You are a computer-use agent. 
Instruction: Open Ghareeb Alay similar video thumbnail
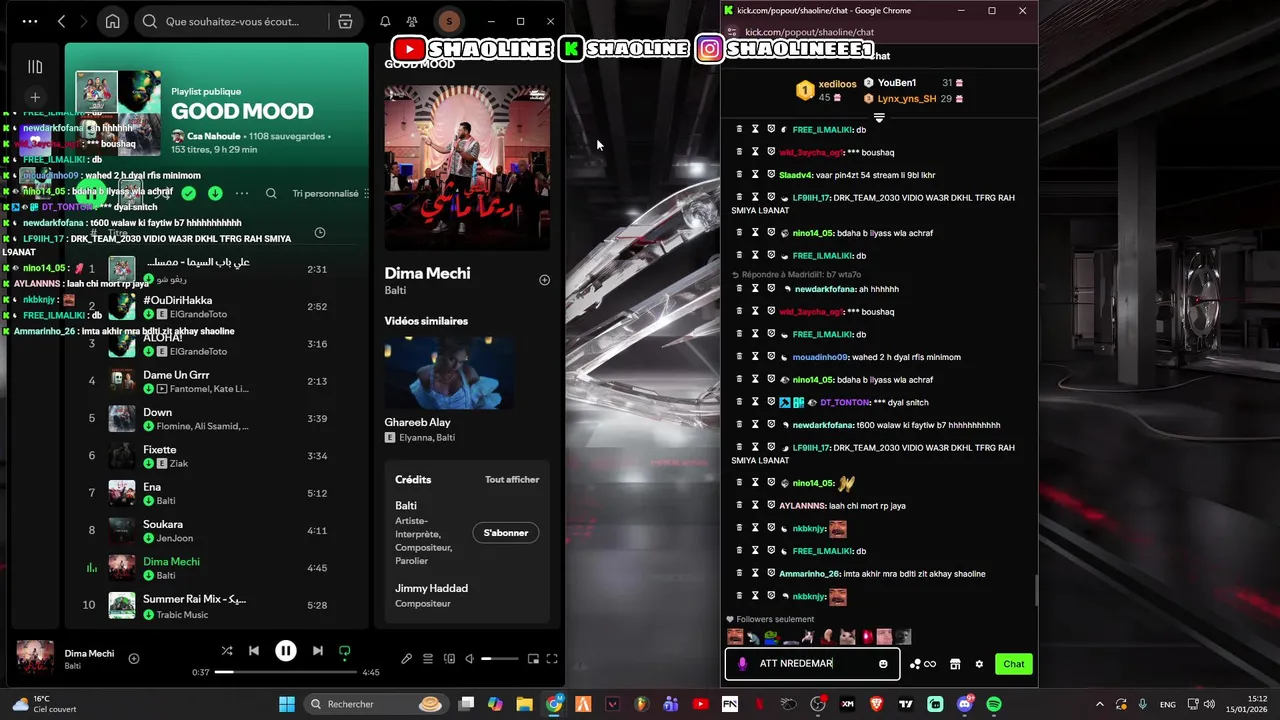[x=450, y=373]
